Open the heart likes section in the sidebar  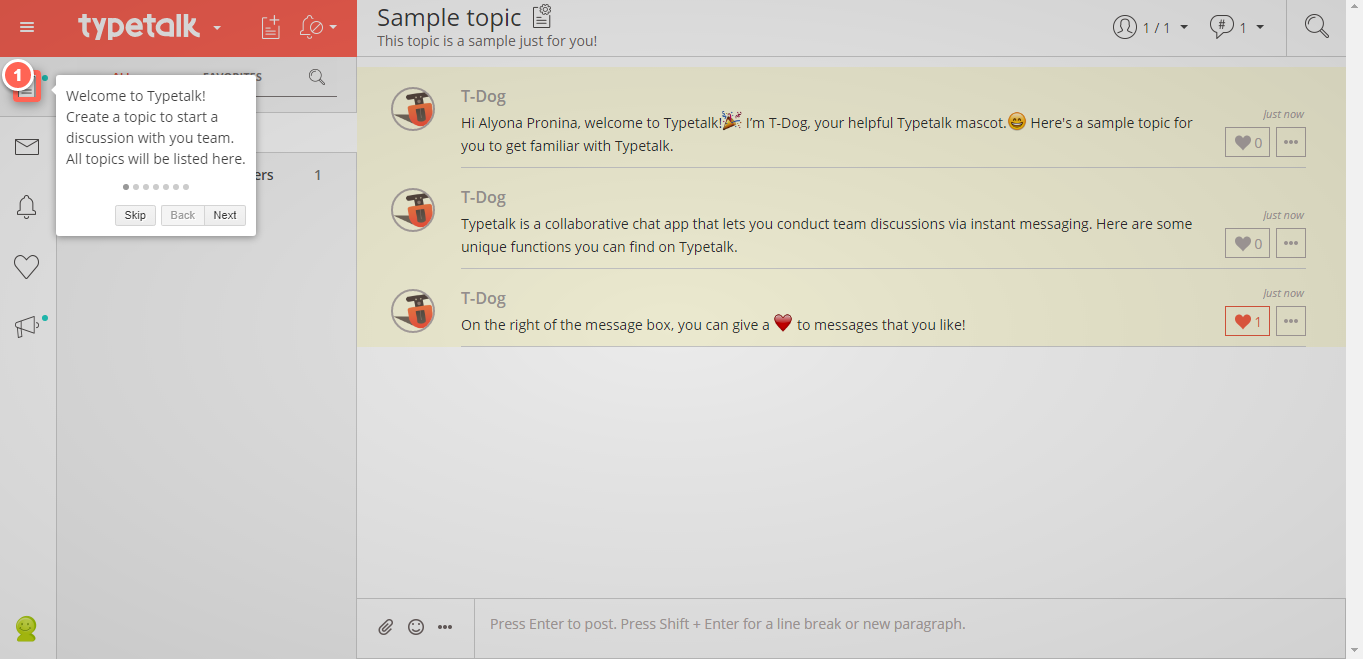[27, 267]
